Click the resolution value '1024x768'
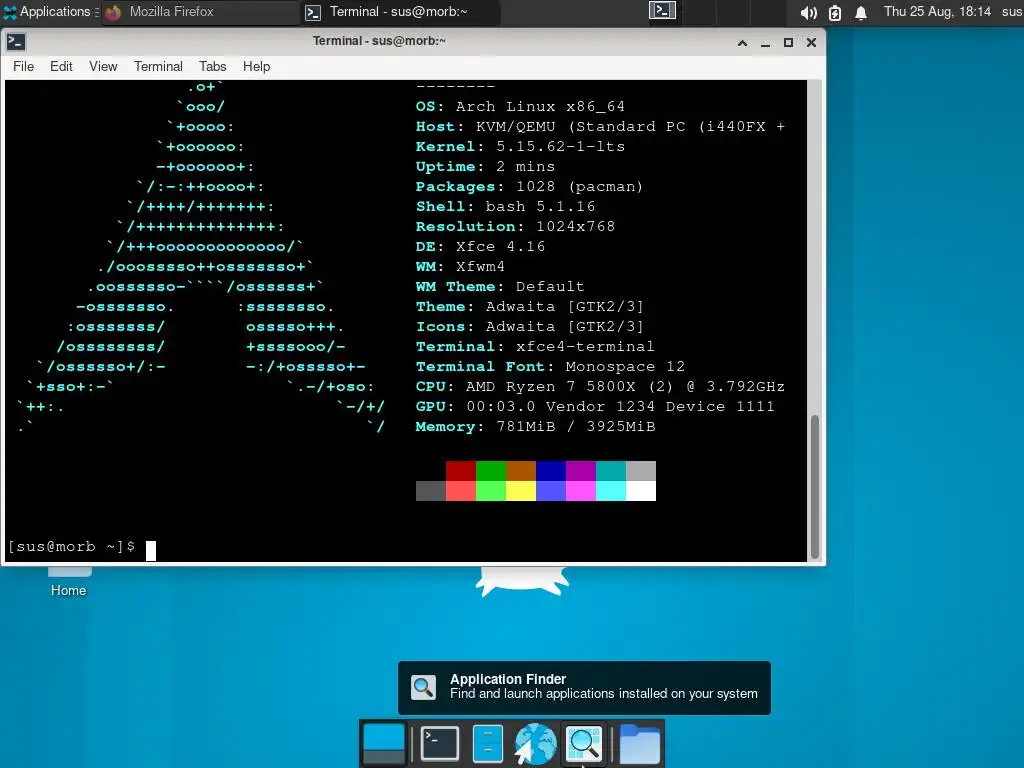This screenshot has width=1024, height=768. pos(575,227)
